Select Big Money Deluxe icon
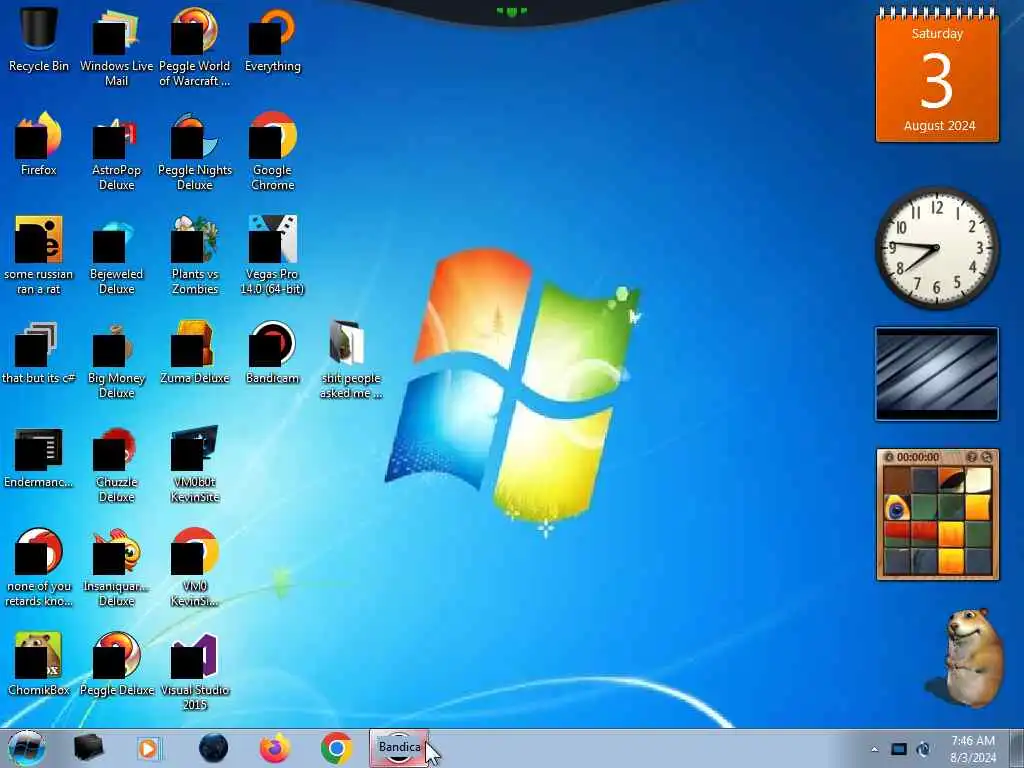The image size is (1024, 768). click(x=116, y=359)
